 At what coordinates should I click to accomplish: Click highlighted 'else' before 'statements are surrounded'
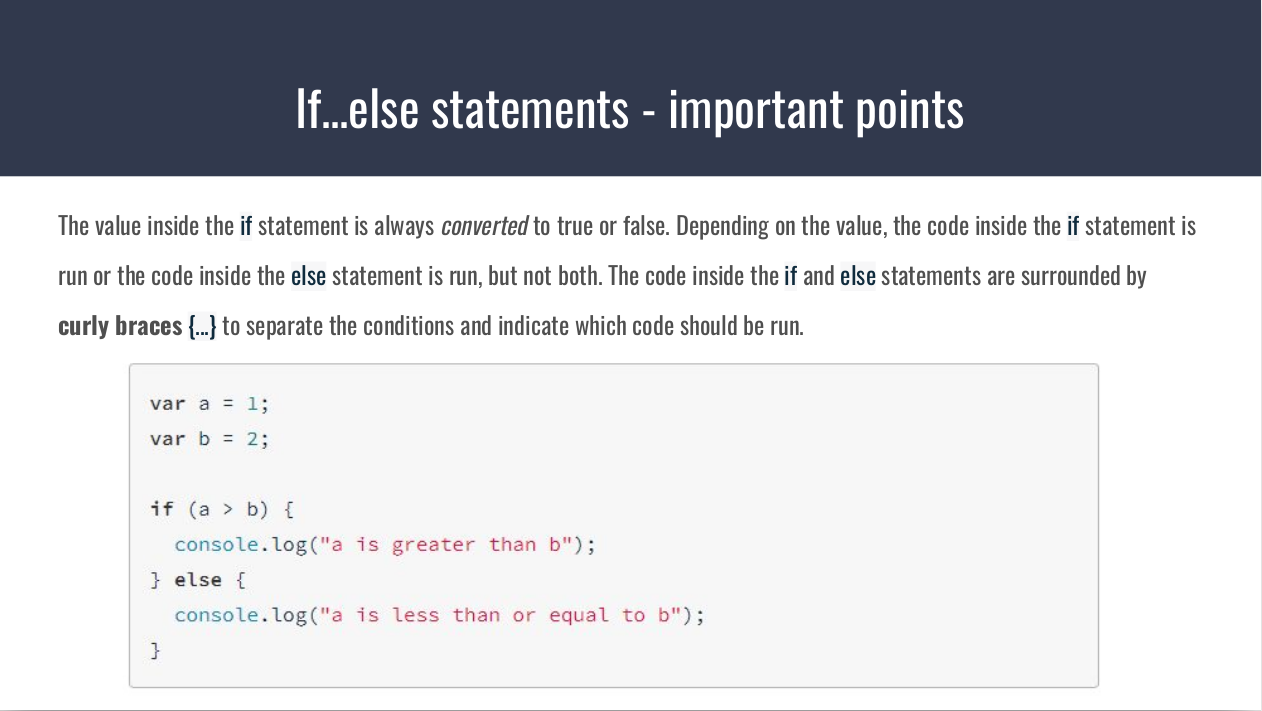(857, 276)
